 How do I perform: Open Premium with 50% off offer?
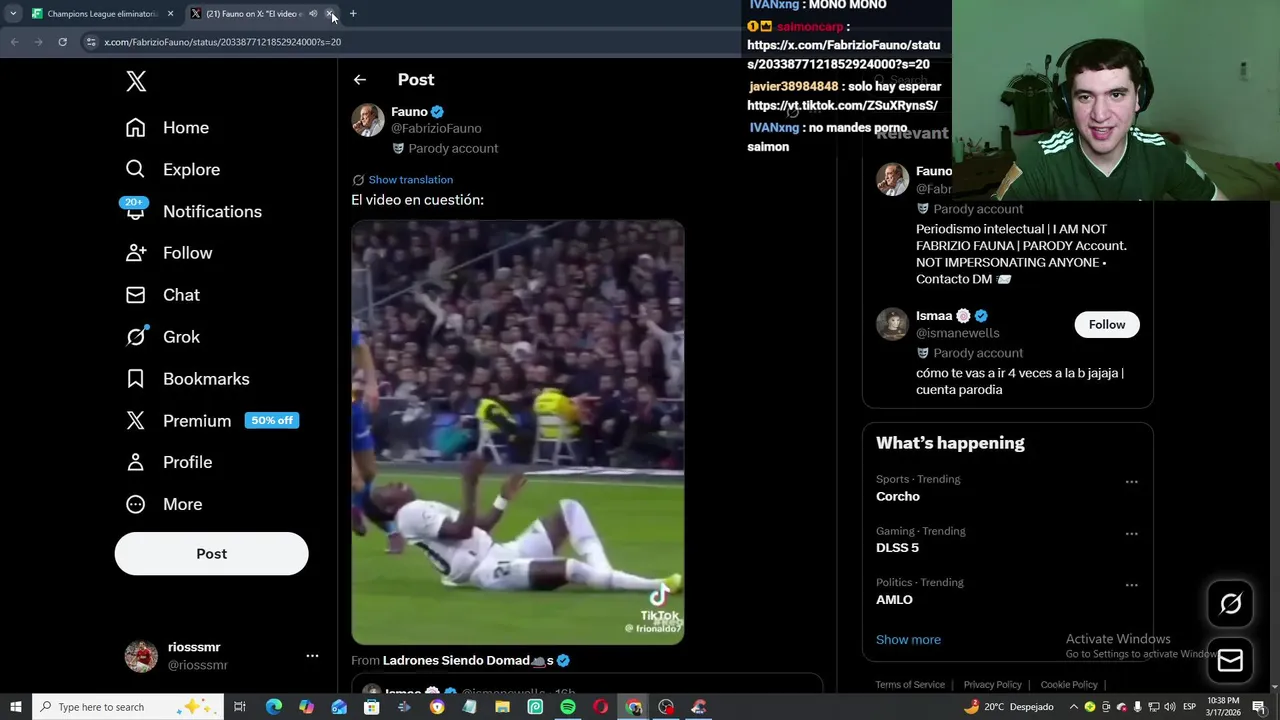click(x=212, y=421)
